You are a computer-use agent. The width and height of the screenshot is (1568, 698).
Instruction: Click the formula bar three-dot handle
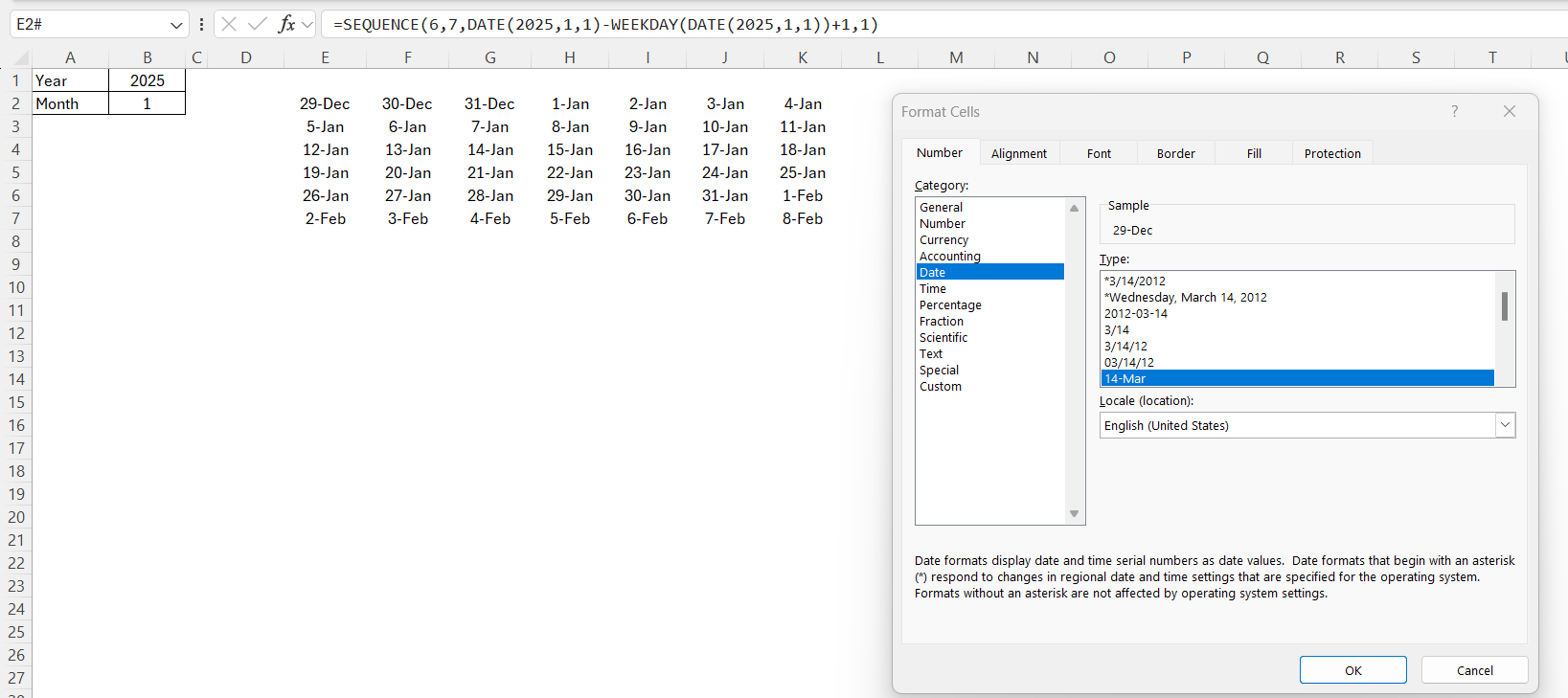[x=201, y=24]
